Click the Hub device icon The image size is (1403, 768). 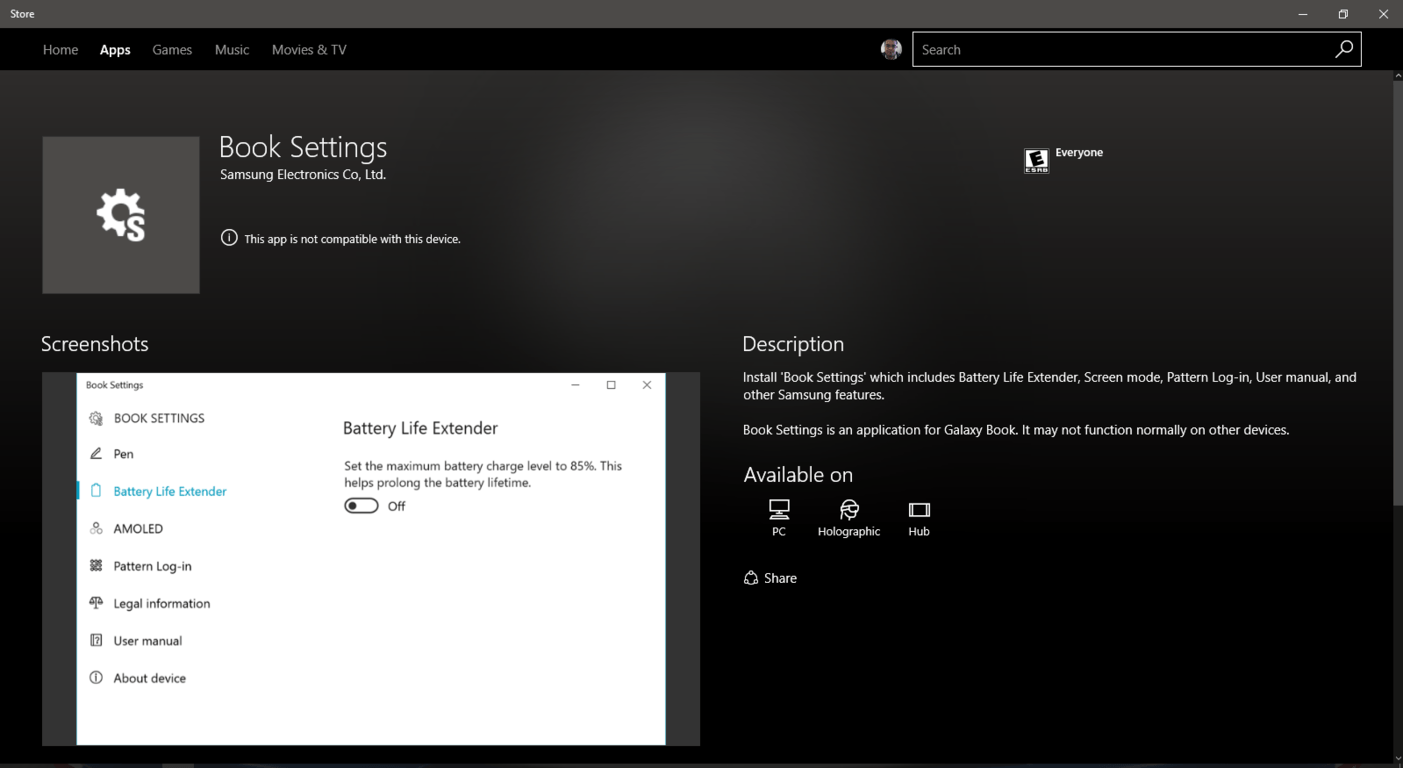(x=919, y=509)
